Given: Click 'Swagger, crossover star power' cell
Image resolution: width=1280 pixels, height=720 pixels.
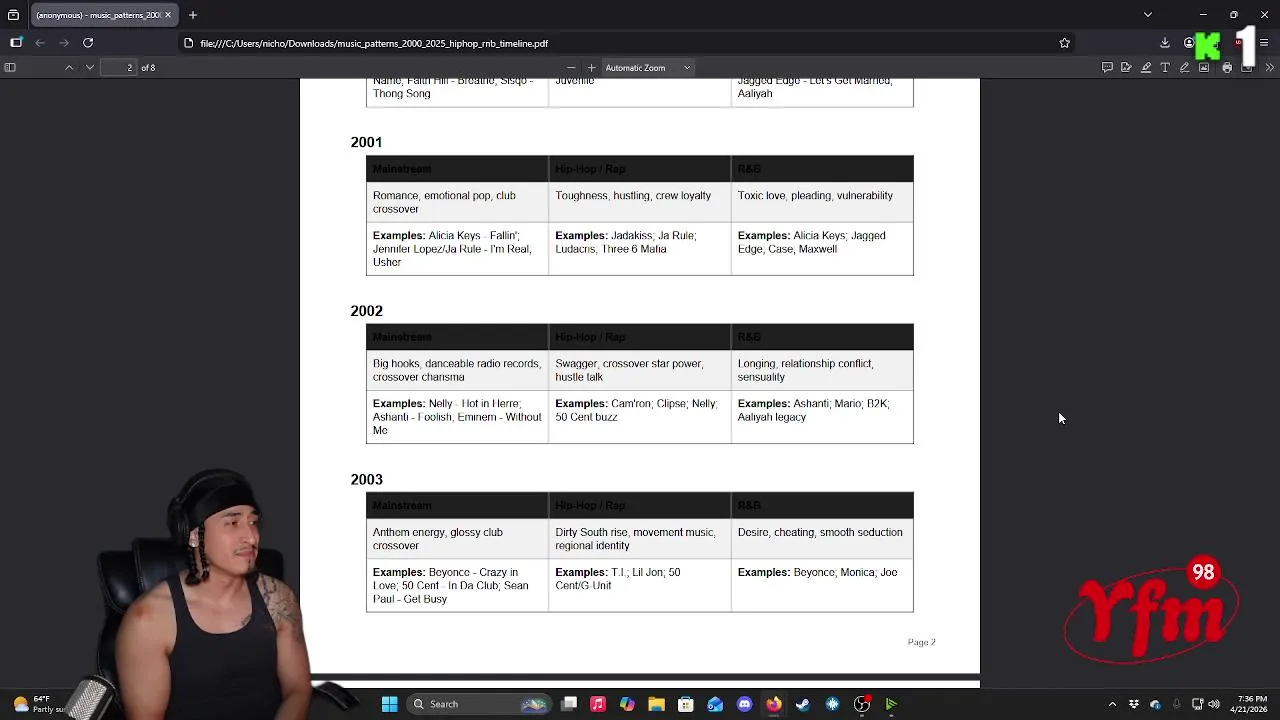Looking at the screenshot, I should [640, 370].
